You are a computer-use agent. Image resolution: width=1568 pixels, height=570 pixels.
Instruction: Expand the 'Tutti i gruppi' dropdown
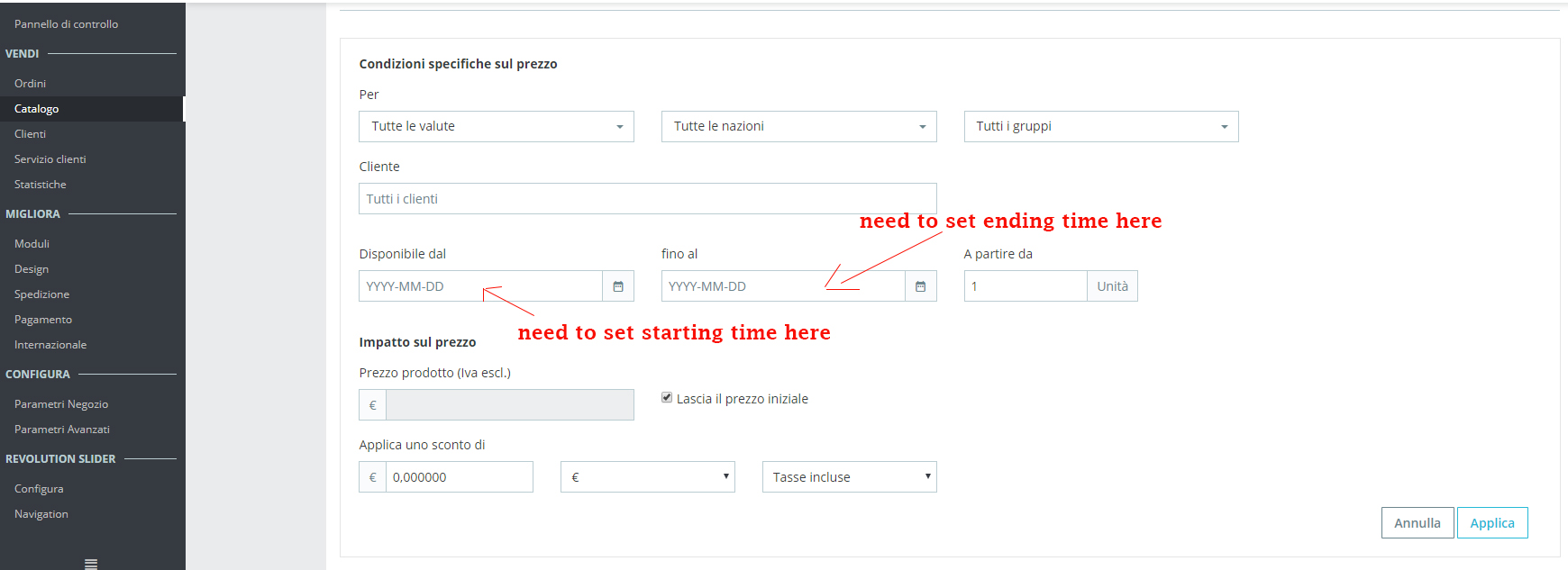click(x=1100, y=127)
